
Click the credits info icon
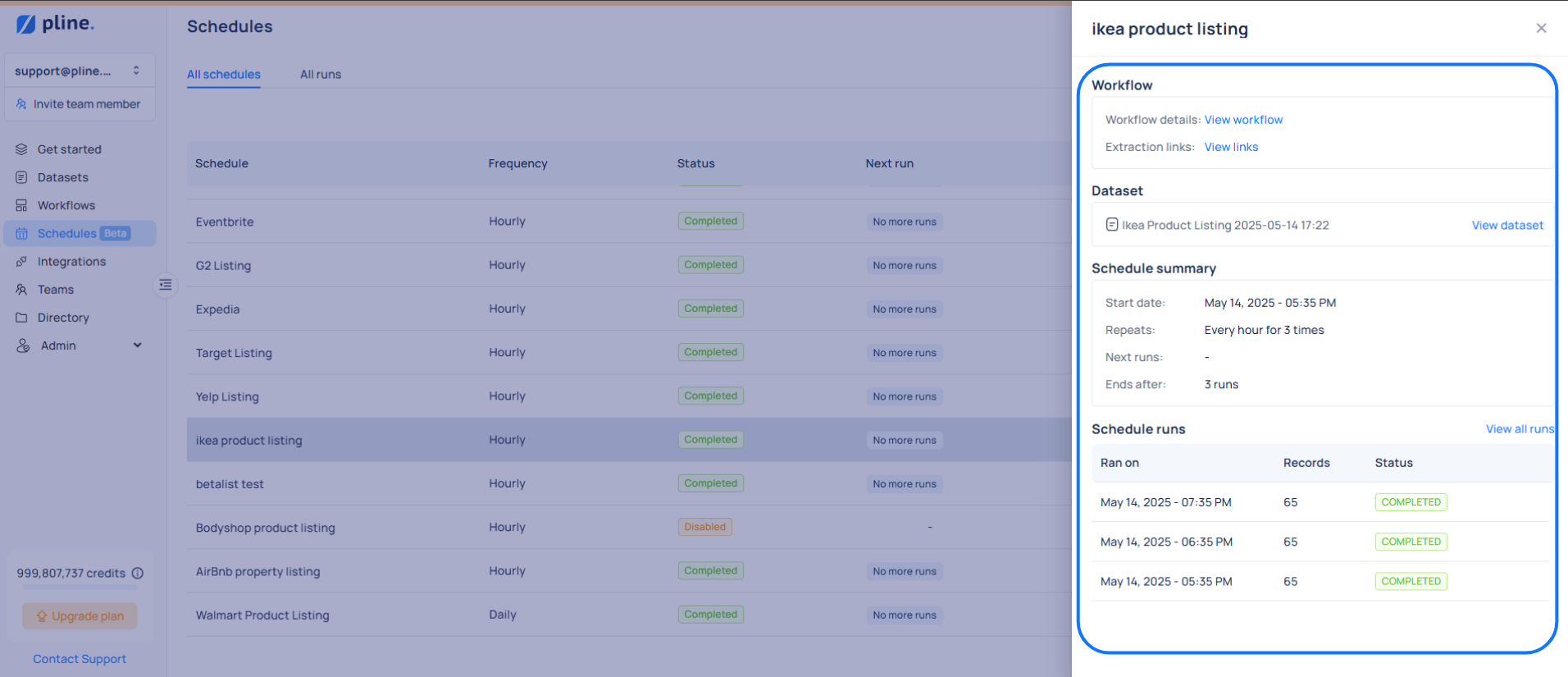coord(138,573)
